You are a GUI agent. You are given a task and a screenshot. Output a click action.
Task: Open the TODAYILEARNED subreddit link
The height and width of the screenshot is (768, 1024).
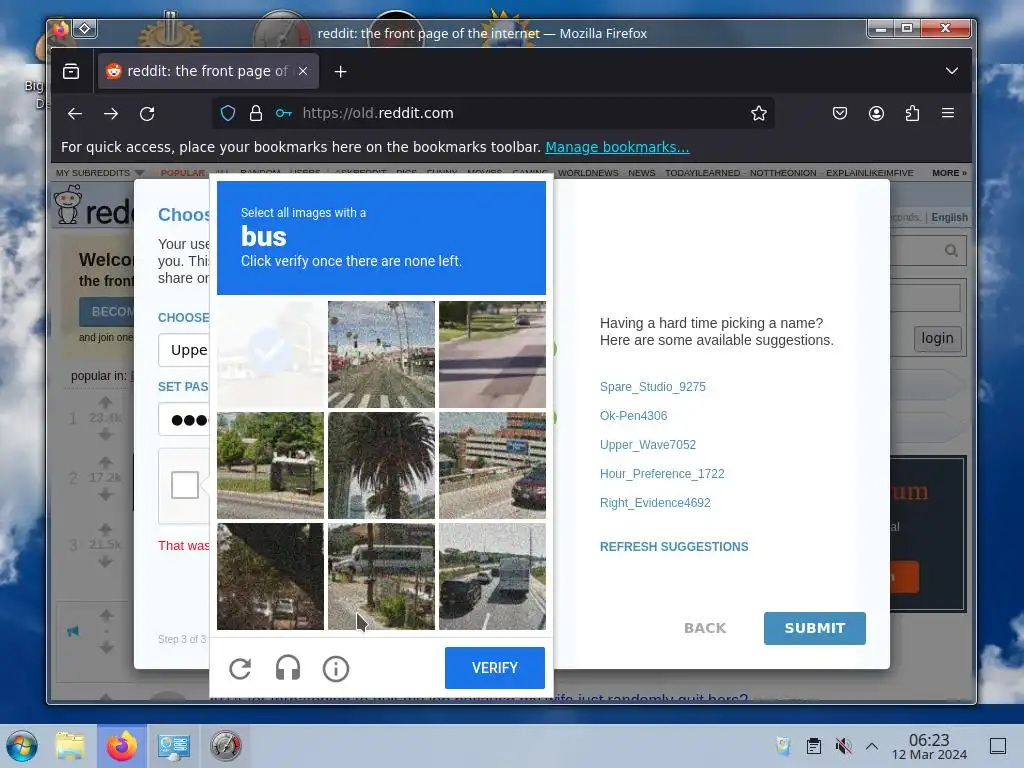click(x=702, y=173)
